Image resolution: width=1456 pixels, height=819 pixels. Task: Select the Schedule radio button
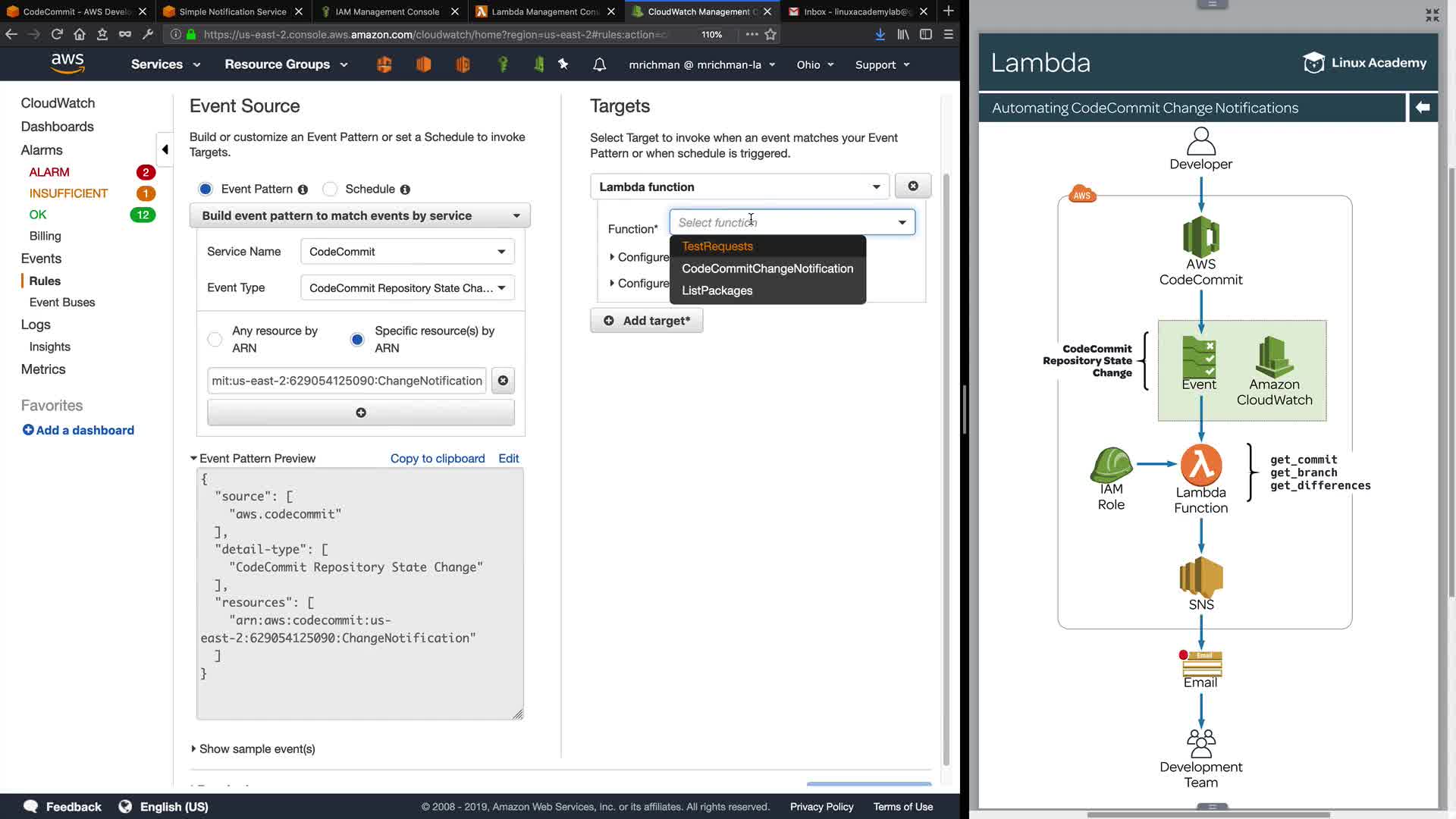330,189
